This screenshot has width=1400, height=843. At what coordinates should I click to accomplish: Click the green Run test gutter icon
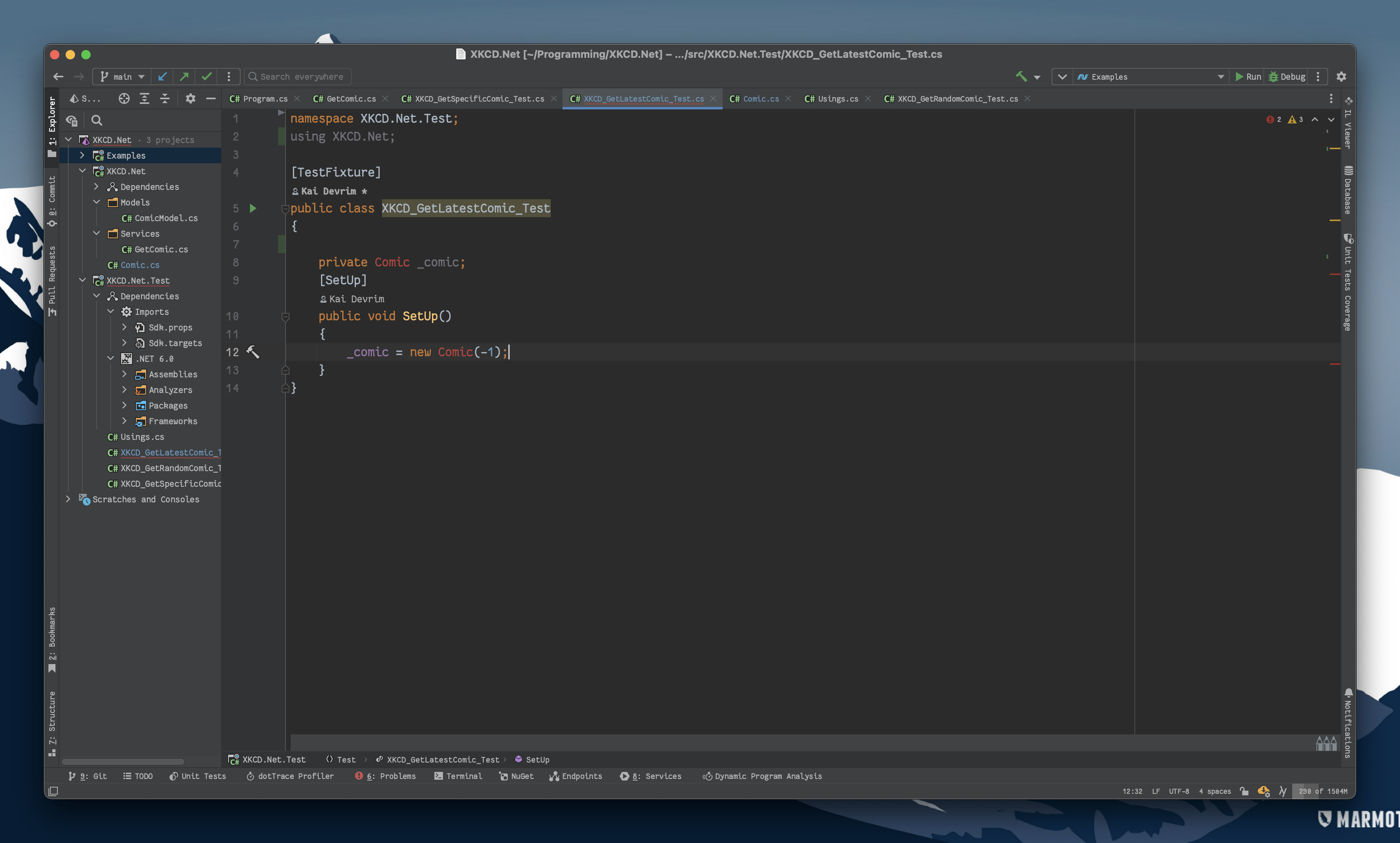(253, 209)
